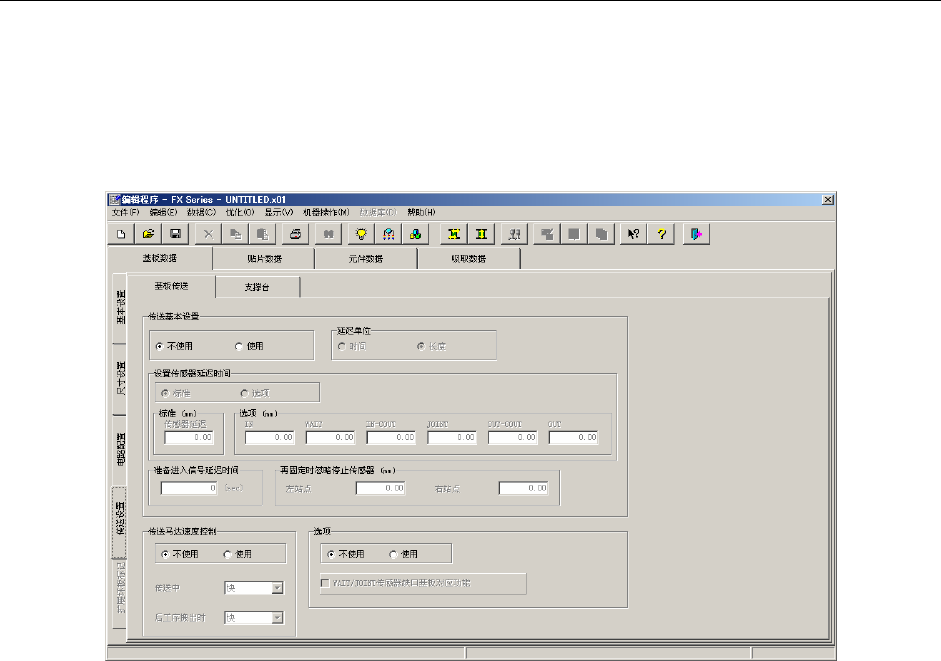Click the WAIT delay input field
Image resolution: width=941 pixels, height=661 pixels.
point(330,438)
